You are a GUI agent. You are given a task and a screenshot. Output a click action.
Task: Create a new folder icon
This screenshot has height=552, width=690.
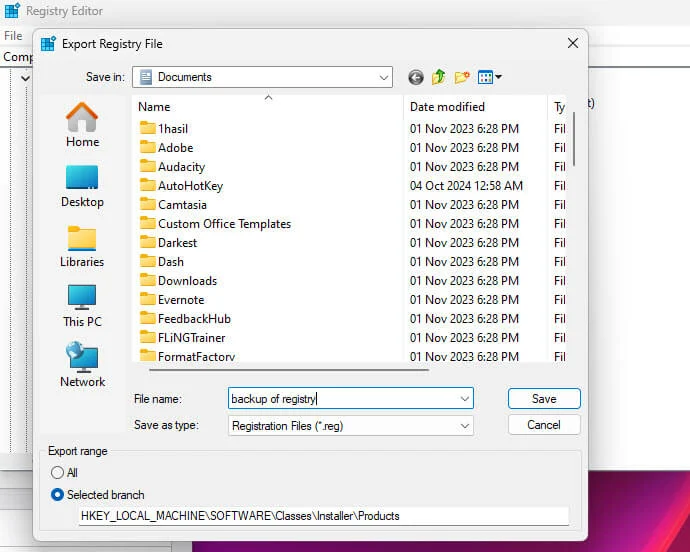click(x=462, y=77)
